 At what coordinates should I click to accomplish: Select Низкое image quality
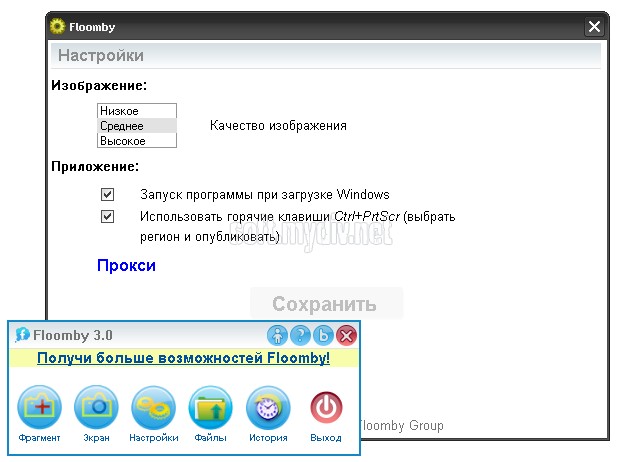tap(137, 111)
